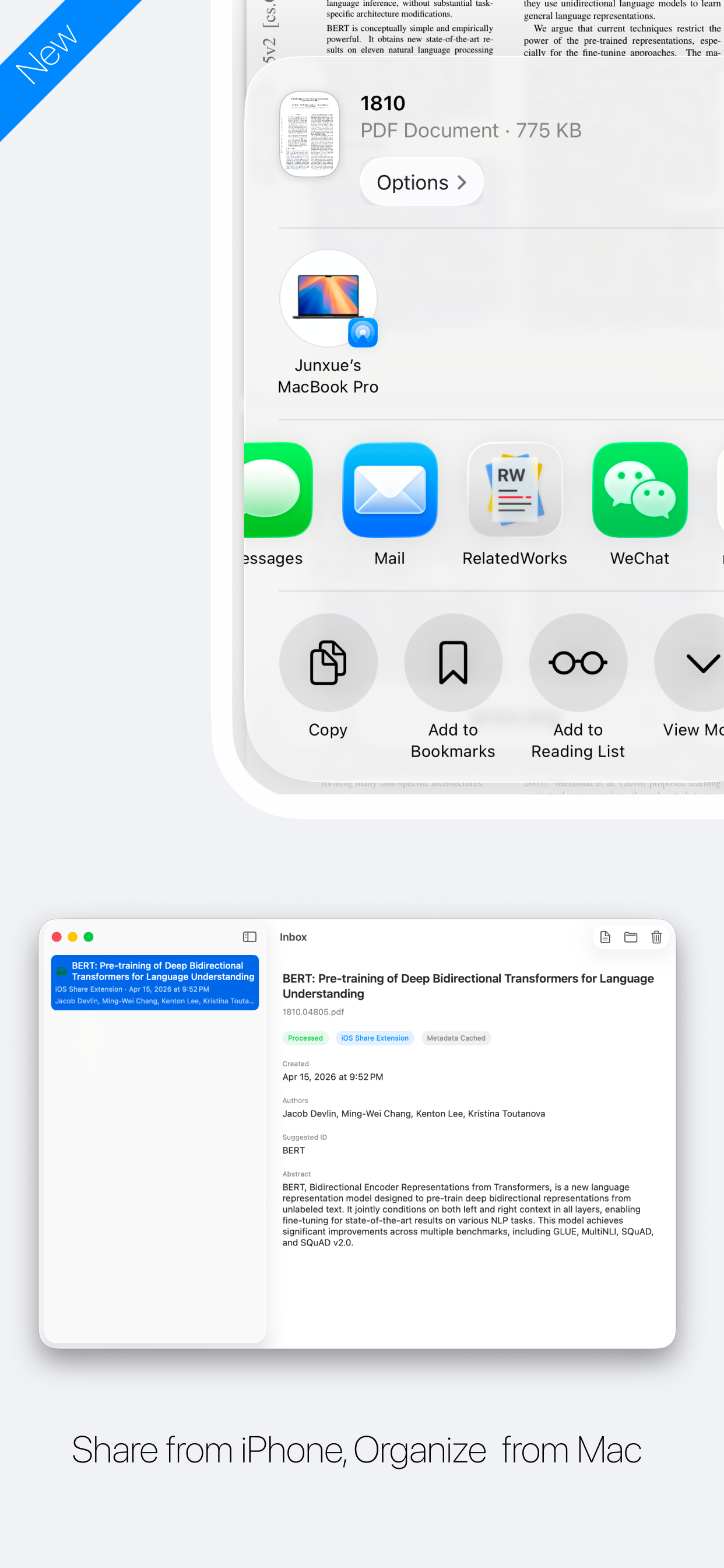724x1568 pixels.
Task: Tap Add to Bookmarks icon
Action: [x=454, y=662]
